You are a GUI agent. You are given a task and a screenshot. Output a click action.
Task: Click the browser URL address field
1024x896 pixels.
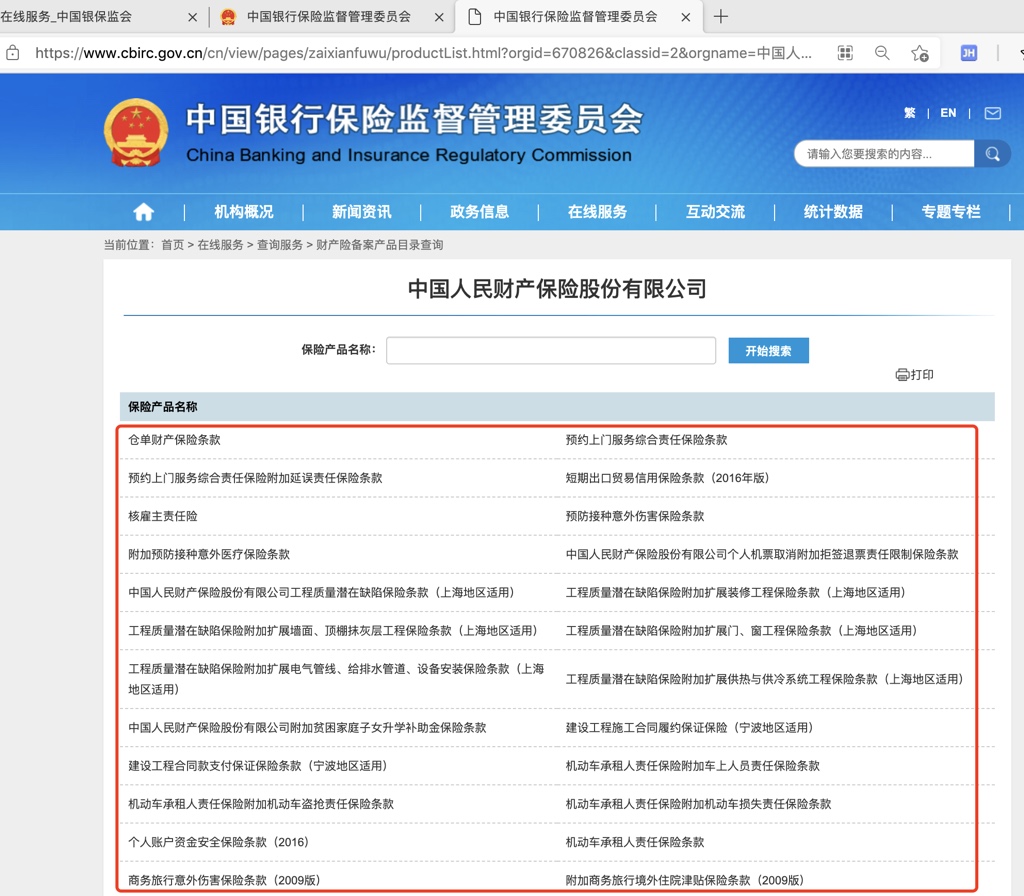(x=423, y=53)
